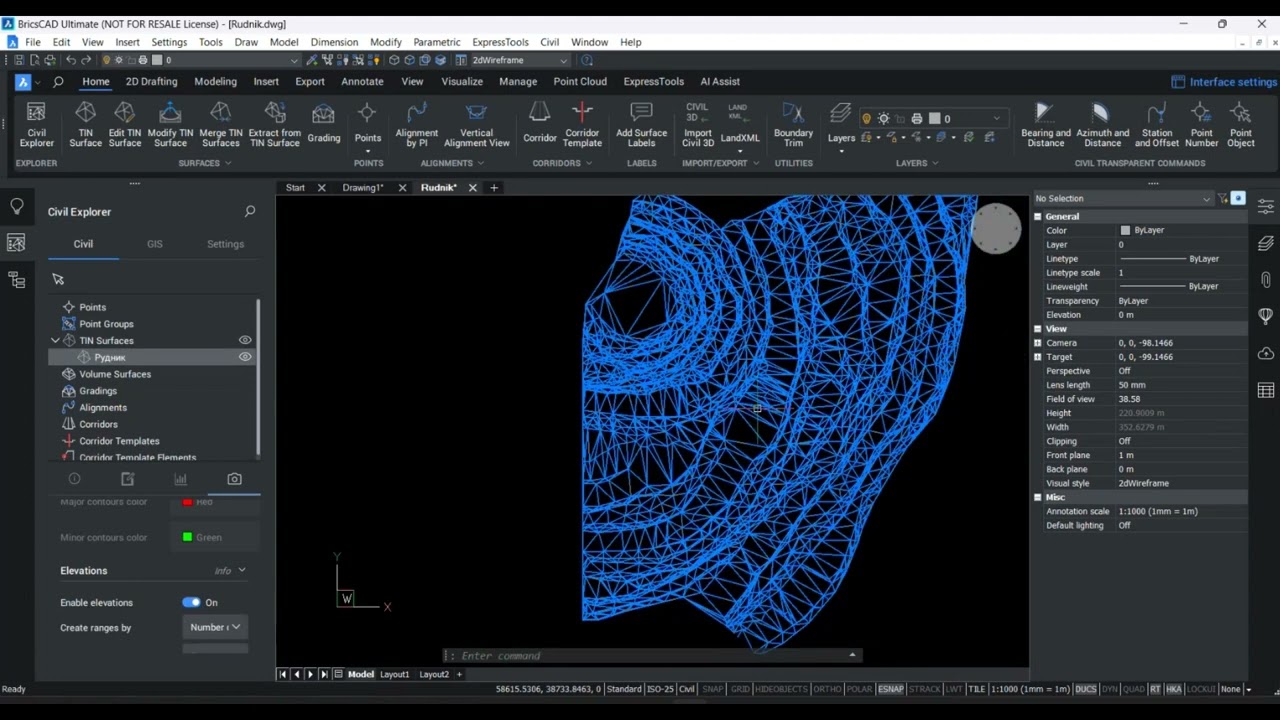Open the File menu
This screenshot has width=1280, height=720.
click(33, 42)
